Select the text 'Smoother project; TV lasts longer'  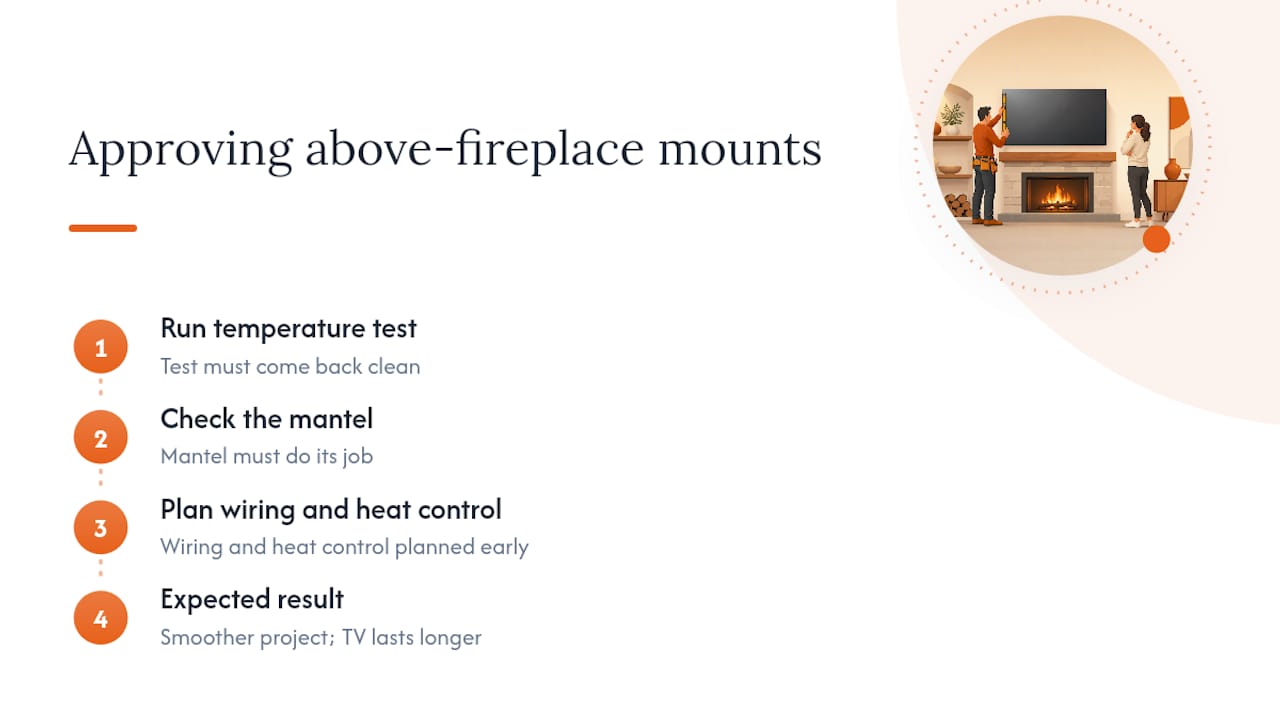point(321,637)
